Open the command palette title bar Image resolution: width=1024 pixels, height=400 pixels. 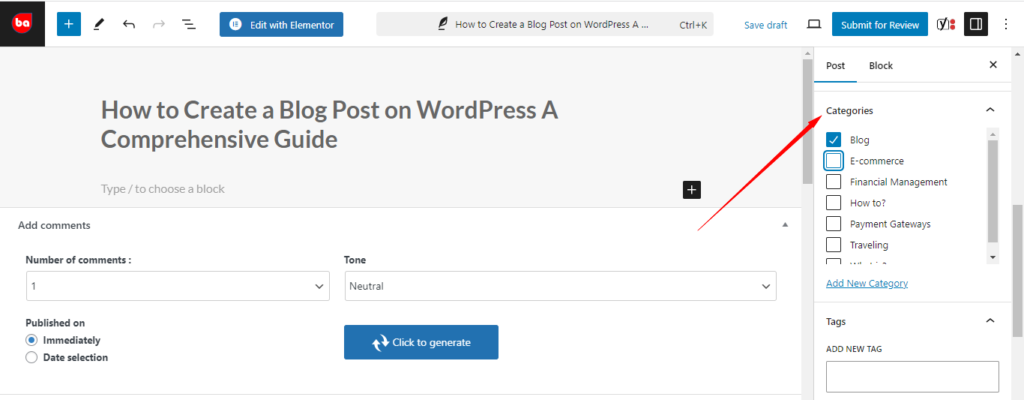coord(545,25)
